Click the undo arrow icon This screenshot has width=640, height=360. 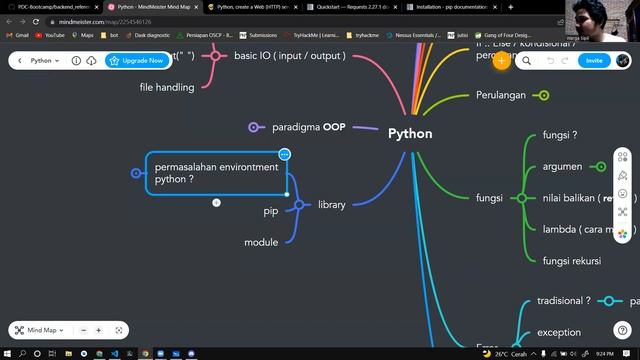550,61
